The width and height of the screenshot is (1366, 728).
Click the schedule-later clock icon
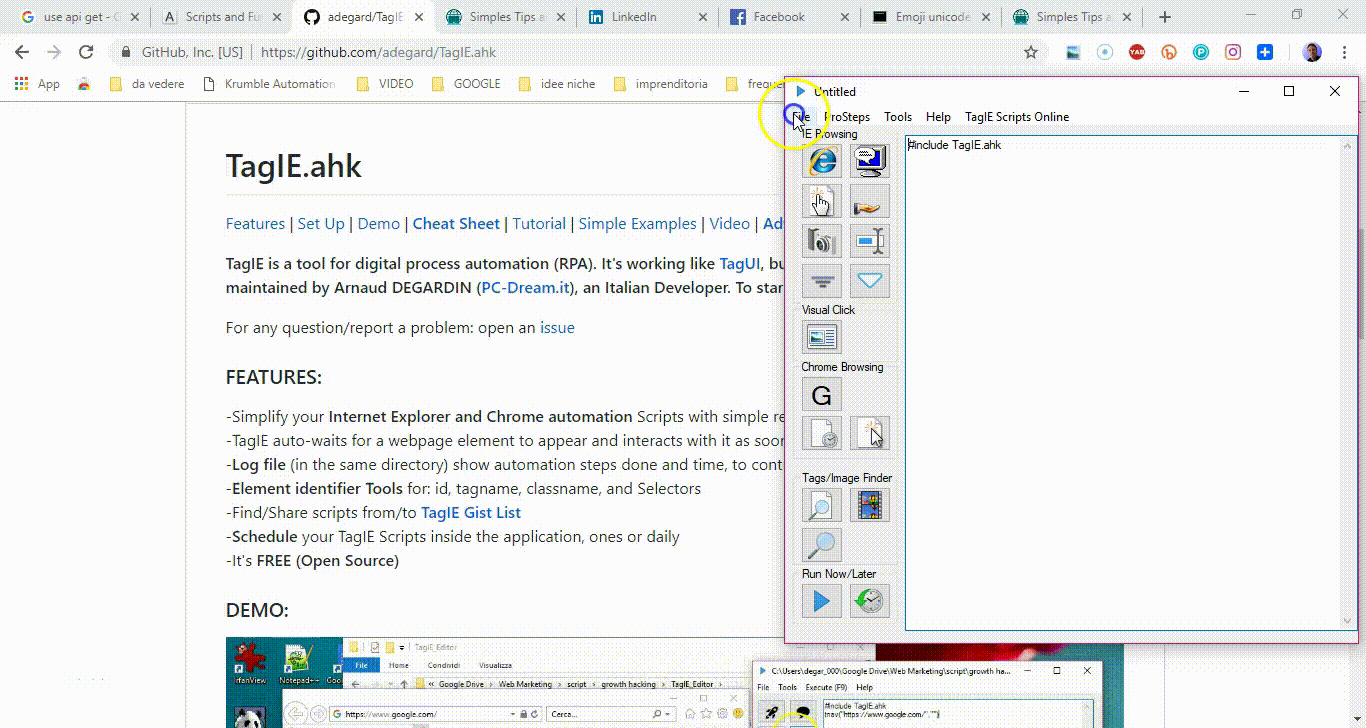pyautogui.click(x=870, y=601)
